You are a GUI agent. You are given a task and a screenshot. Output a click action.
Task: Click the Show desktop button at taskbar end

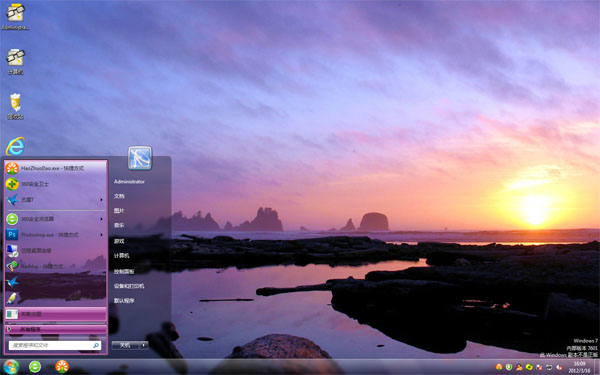[597, 367]
